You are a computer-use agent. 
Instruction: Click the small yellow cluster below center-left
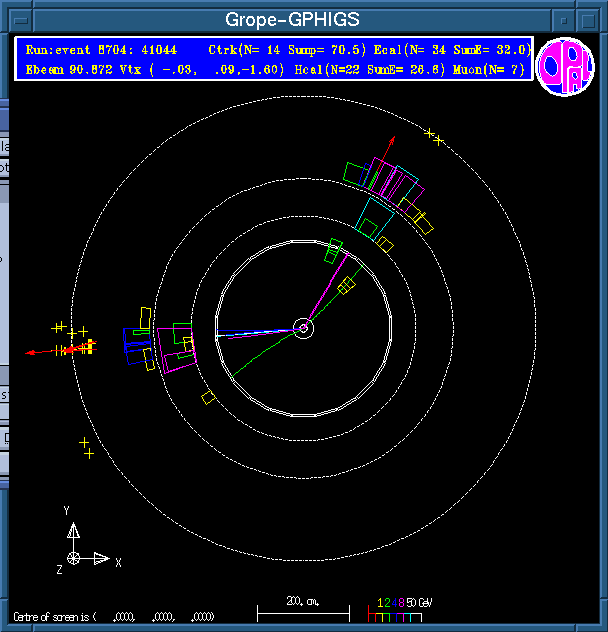[x=208, y=398]
